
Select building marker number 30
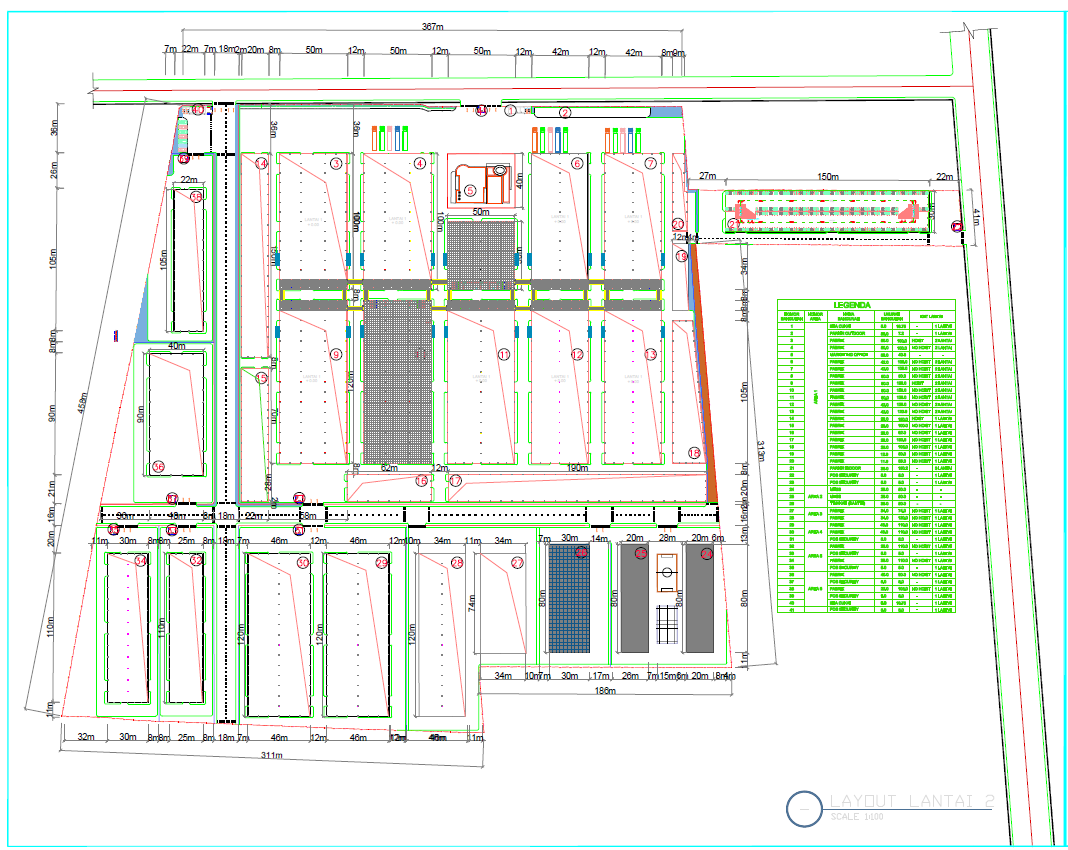302,563
